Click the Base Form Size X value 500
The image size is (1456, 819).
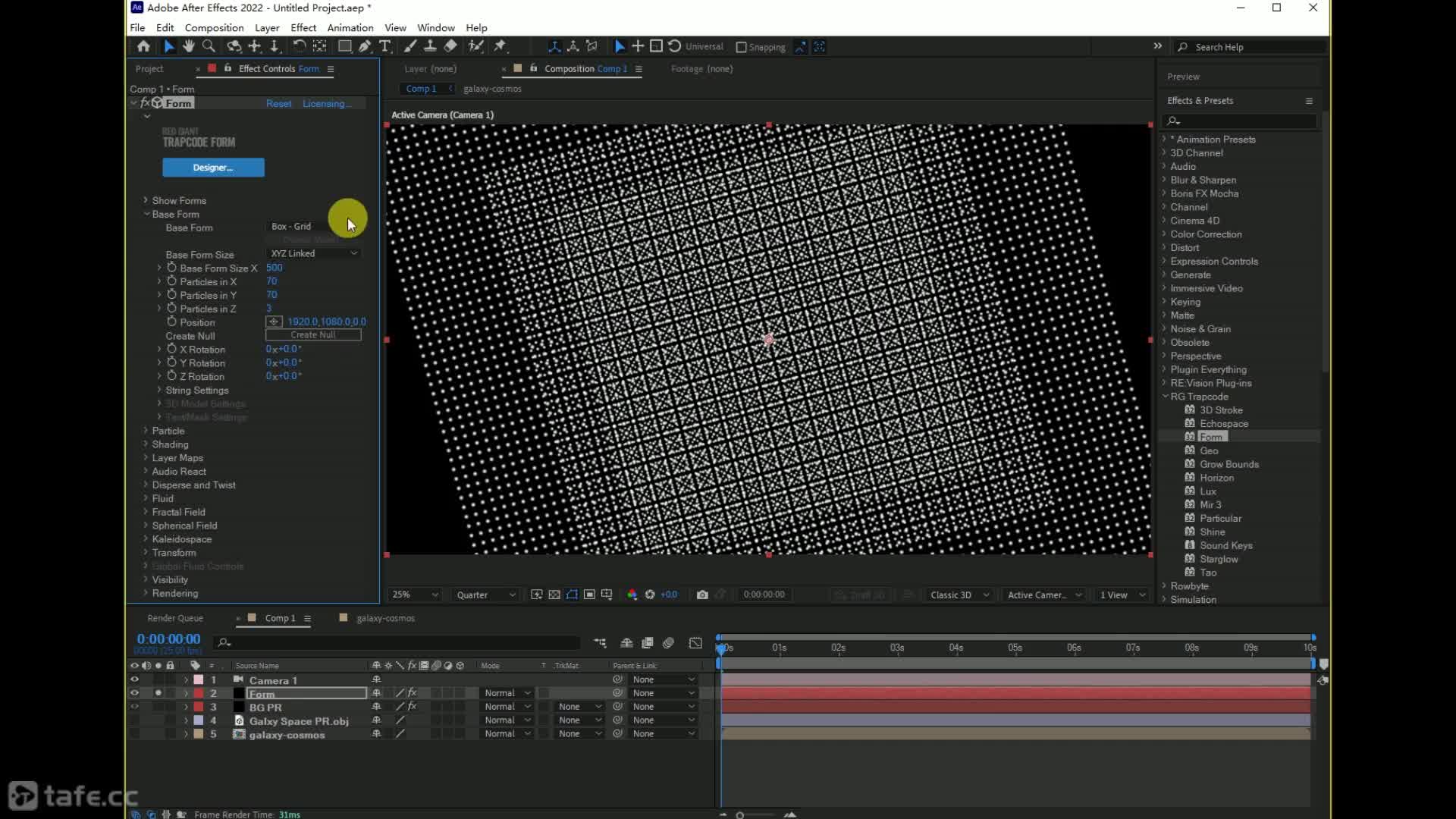(x=275, y=268)
